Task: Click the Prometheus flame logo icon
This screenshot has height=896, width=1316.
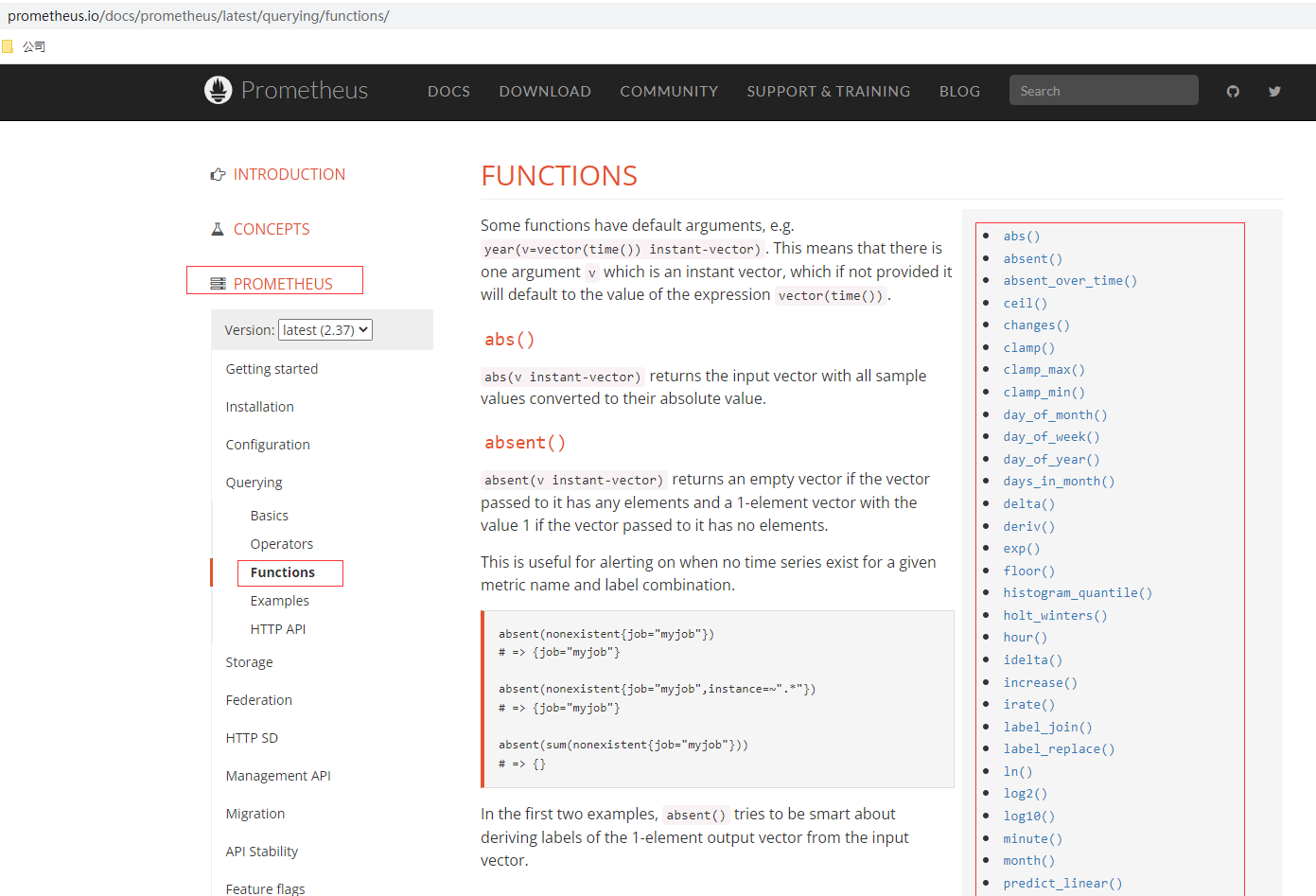Action: 218,90
